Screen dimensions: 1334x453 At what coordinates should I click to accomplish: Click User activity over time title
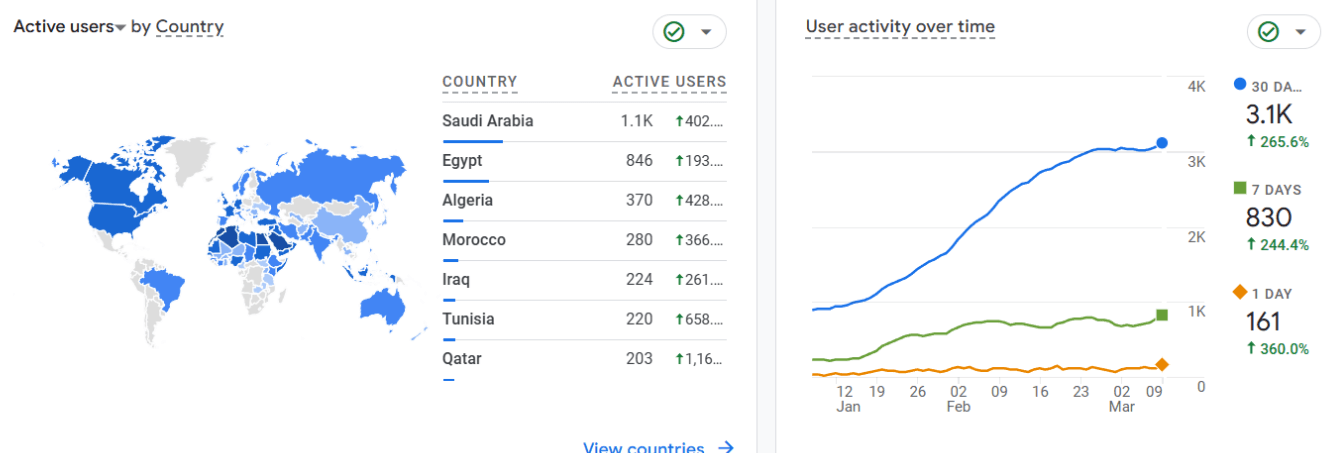coord(900,27)
